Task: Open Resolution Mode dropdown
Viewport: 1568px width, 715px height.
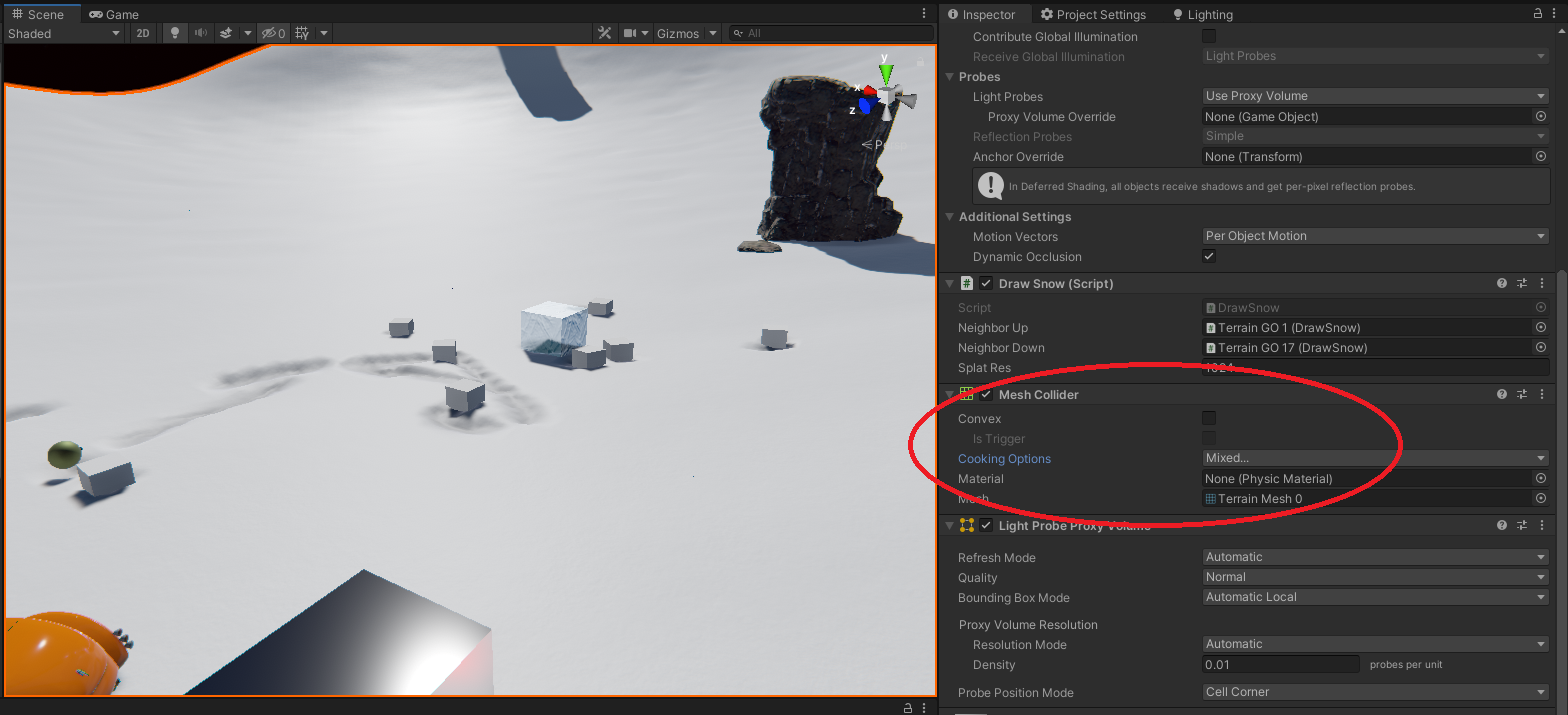Action: pos(1376,644)
